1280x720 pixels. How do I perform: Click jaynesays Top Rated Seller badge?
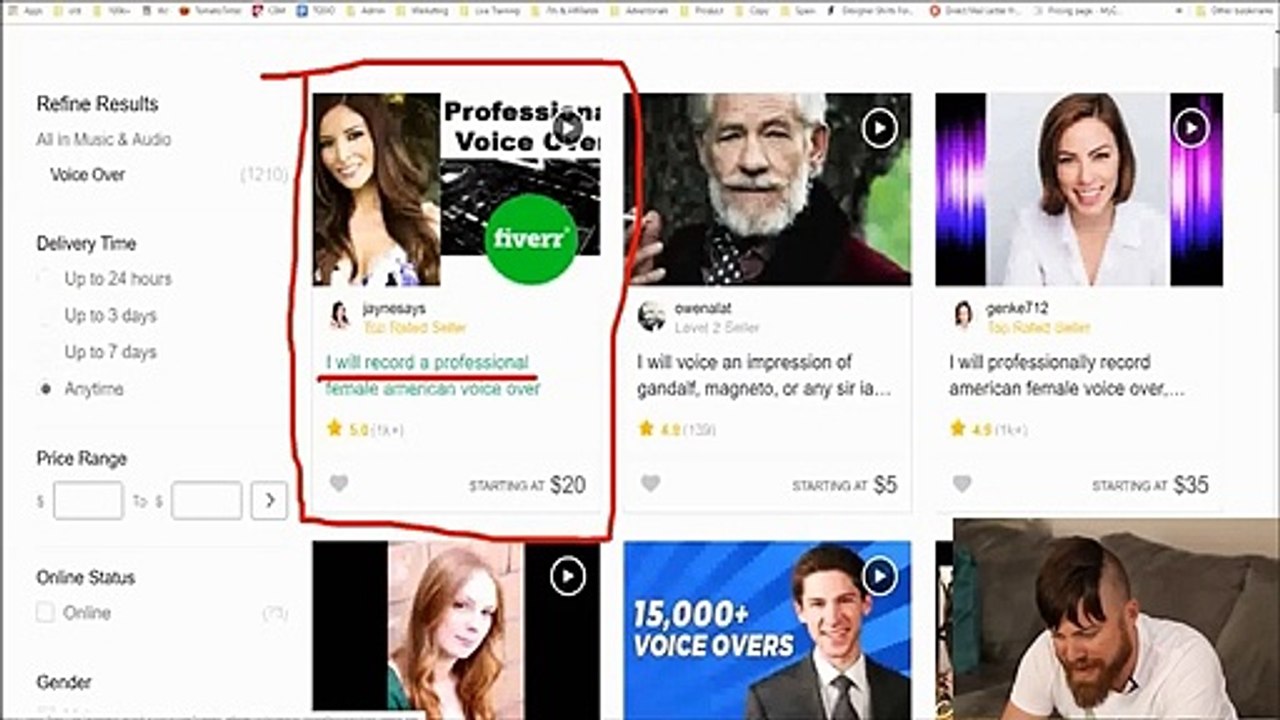pyautogui.click(x=414, y=327)
